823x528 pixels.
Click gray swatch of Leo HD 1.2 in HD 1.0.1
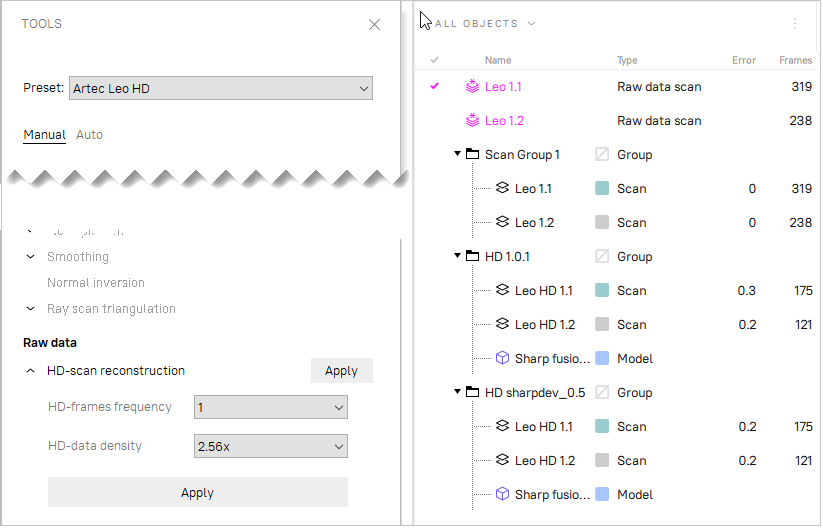pos(602,324)
